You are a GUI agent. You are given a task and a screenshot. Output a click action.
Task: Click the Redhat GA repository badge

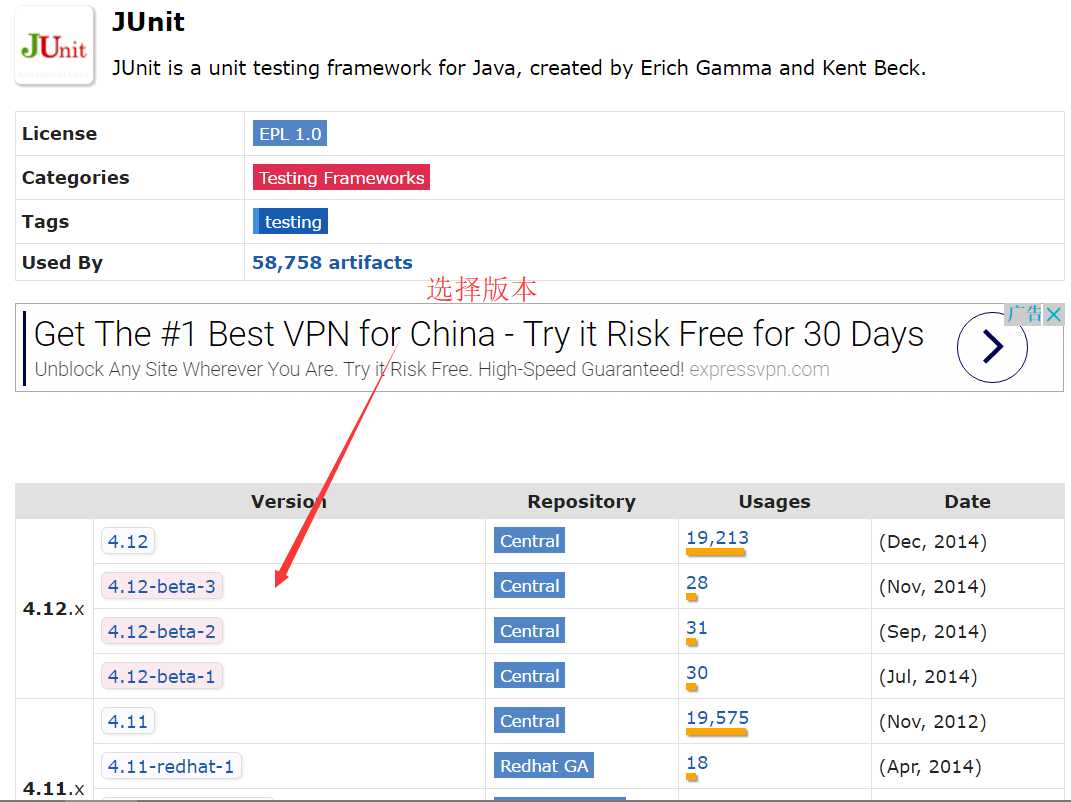click(544, 766)
